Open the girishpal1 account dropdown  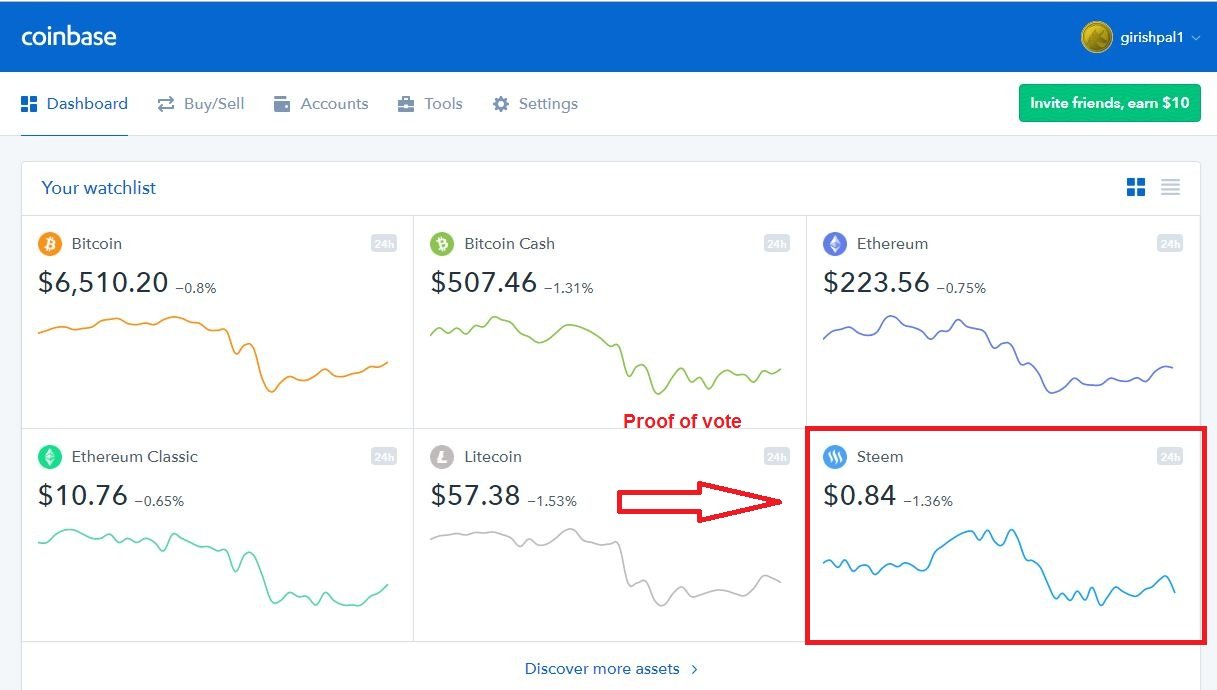pos(1196,38)
